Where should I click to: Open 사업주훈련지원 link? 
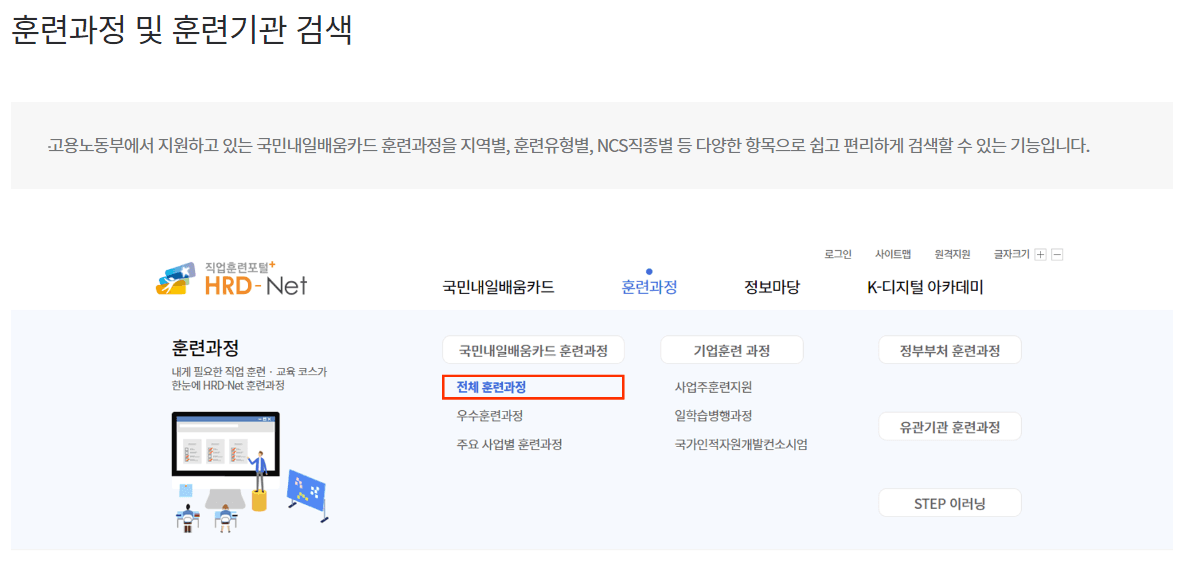(x=713, y=387)
